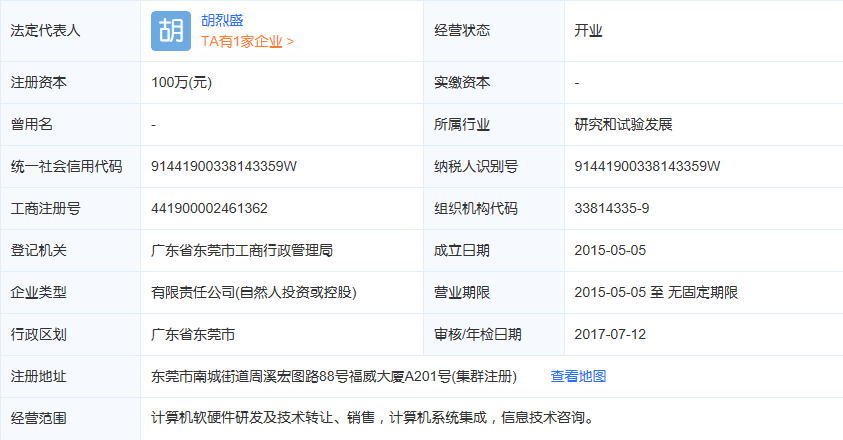Expand the orange TA有1家企业 link
This screenshot has height=440, width=843.
pyautogui.click(x=248, y=42)
